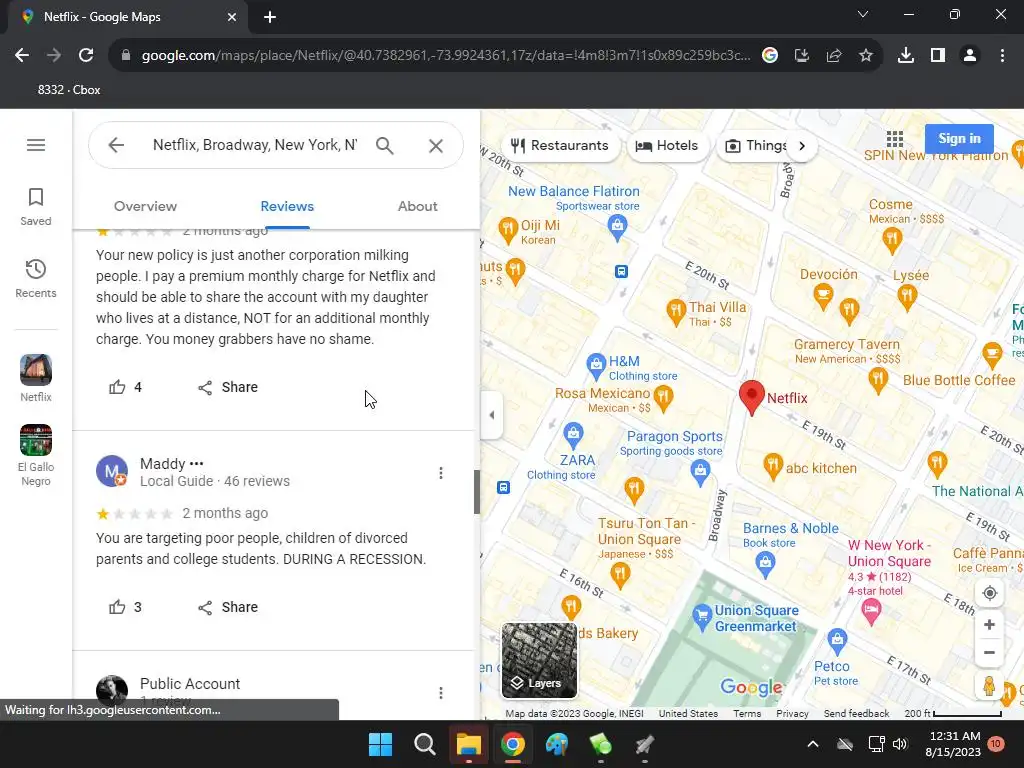Click the reviews panel scrollbar

[477, 492]
